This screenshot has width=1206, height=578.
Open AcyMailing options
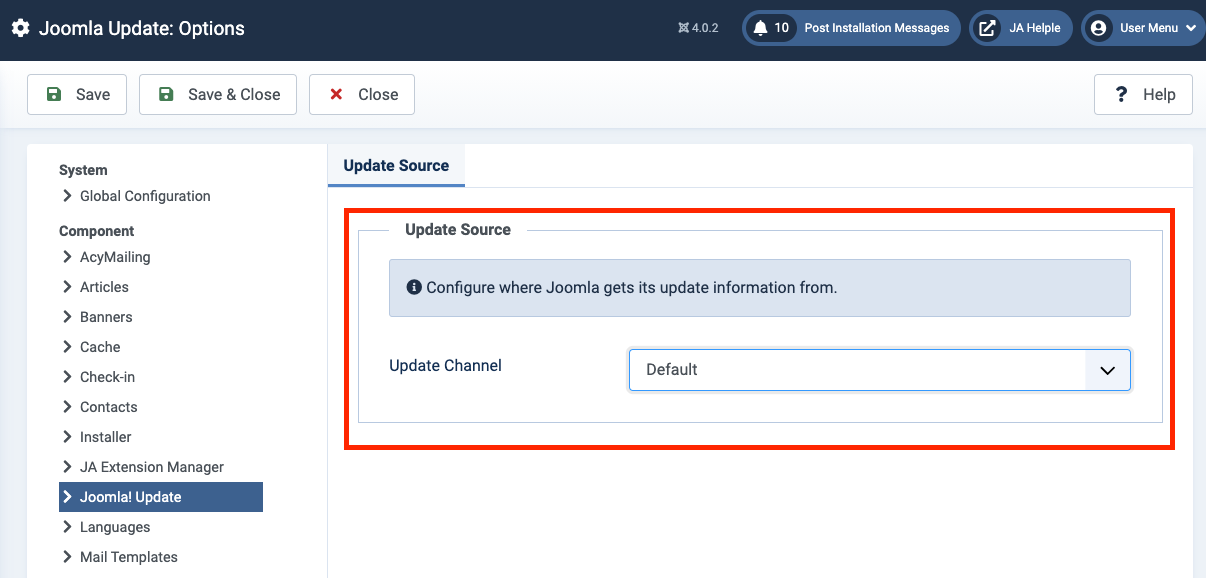tap(115, 257)
